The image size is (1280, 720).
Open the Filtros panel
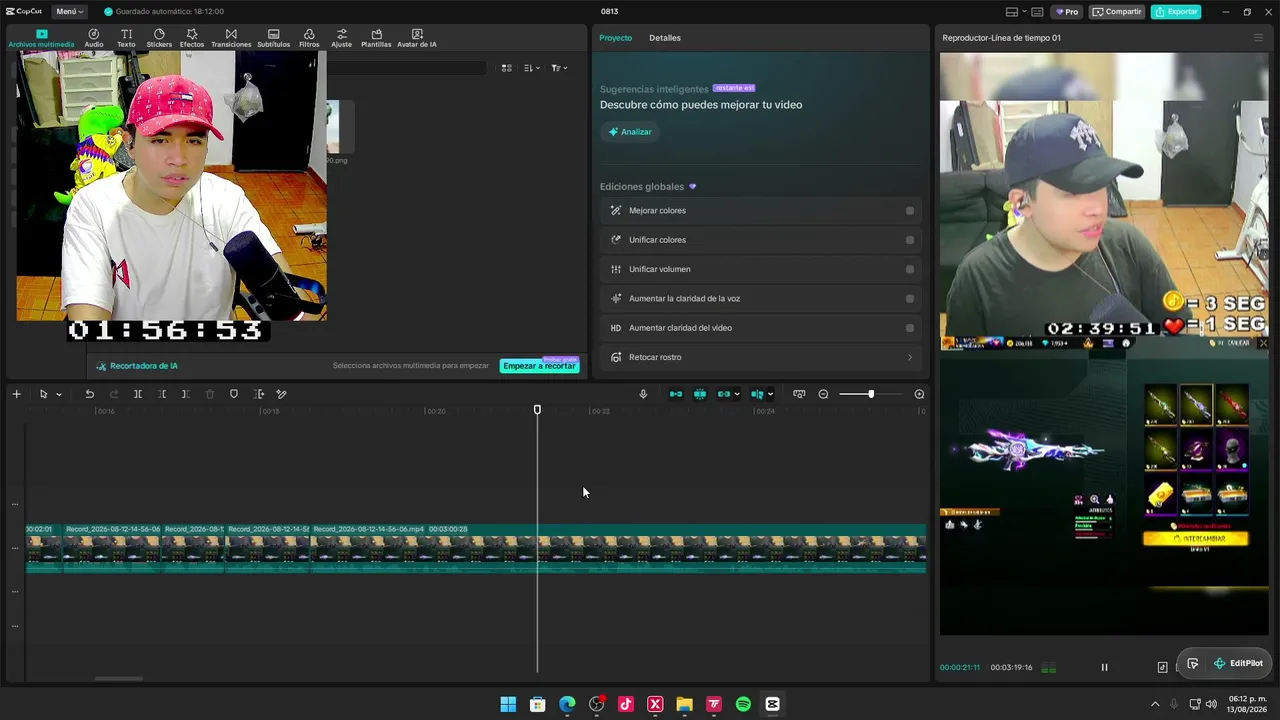coord(309,38)
